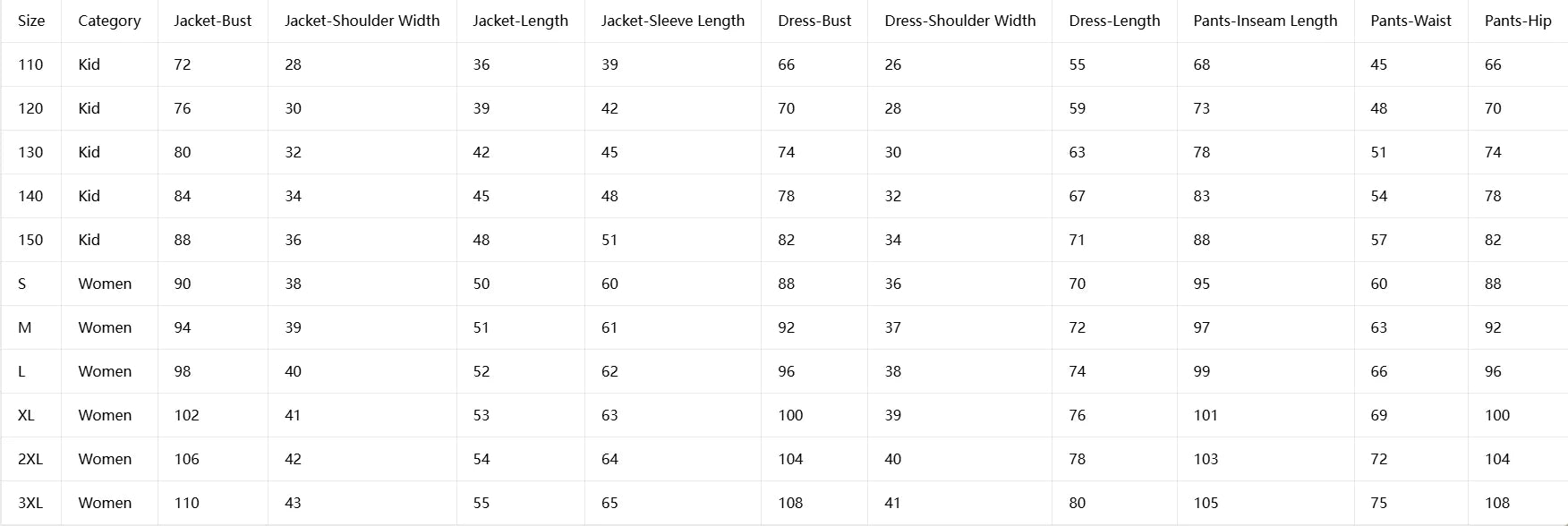Select the 2XL size cell
Image resolution: width=1568 pixels, height=526 pixels.
31,459
